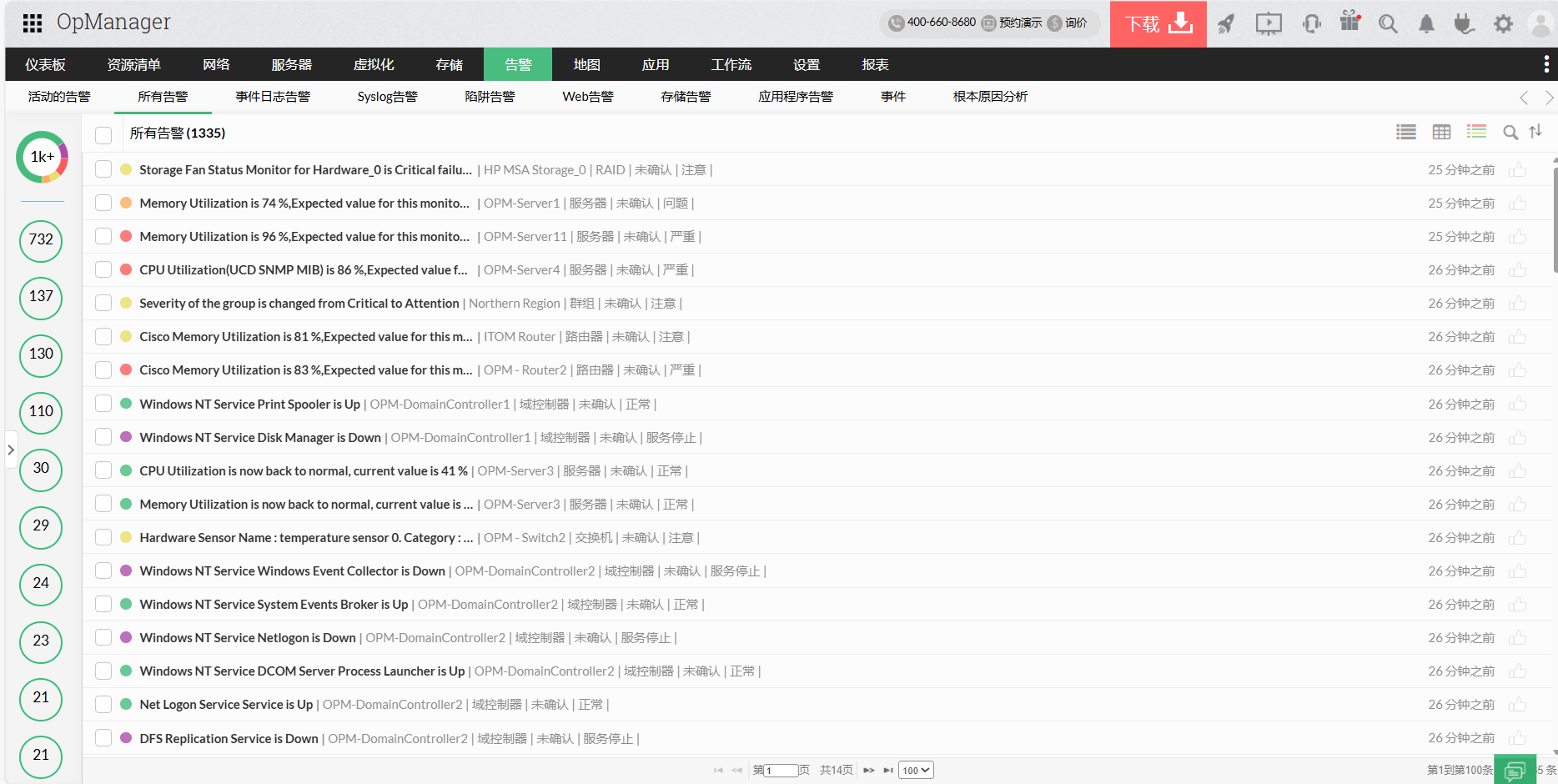Screen dimensions: 1558x784
Task: Select the Northern Region severity alarm checkbox
Action: [x=103, y=303]
